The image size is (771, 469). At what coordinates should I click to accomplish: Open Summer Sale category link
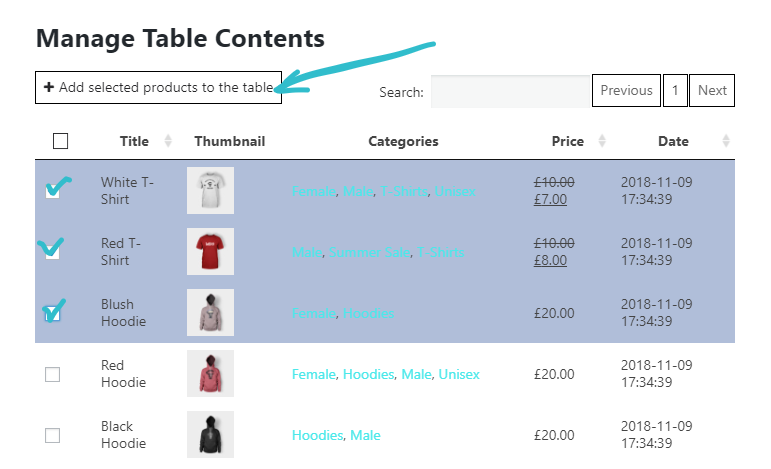[x=369, y=252]
